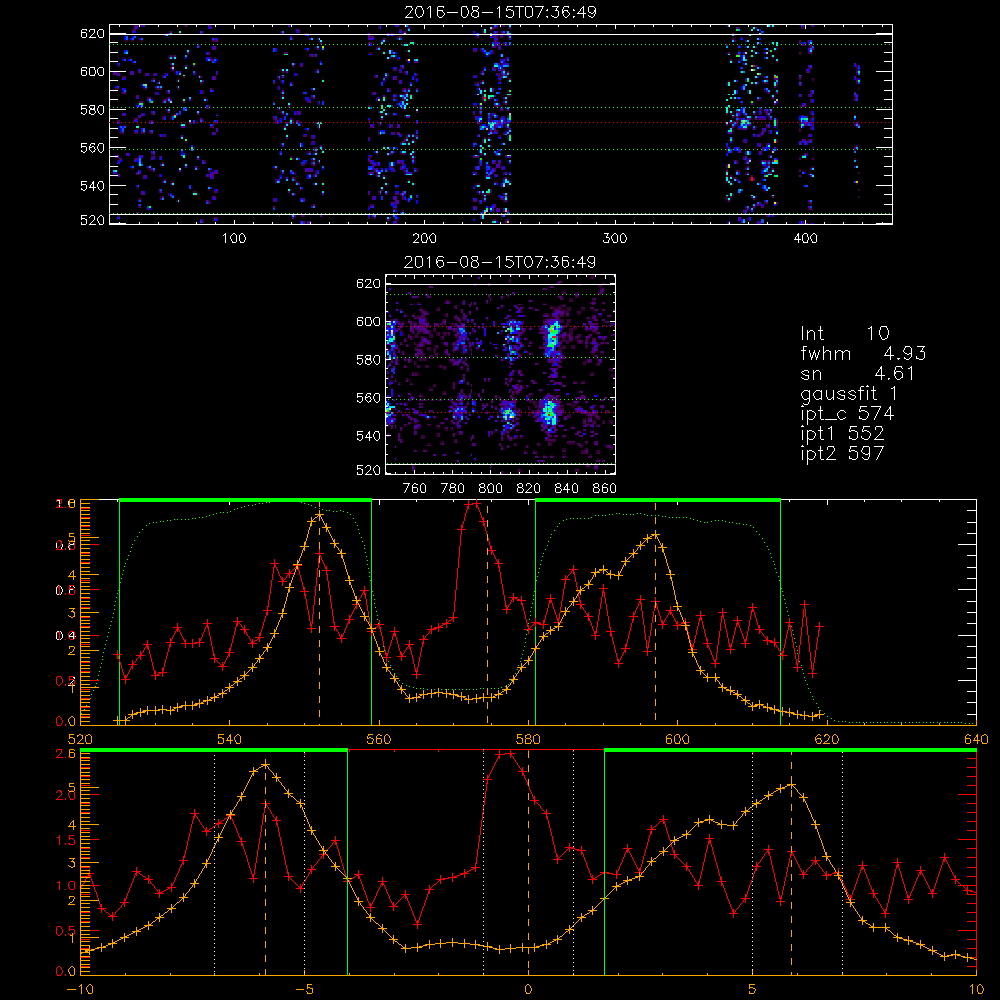The width and height of the screenshot is (1000, 1000).
Task: Click x-axis label -5 on bottom plot
Action: pyautogui.click(x=304, y=989)
